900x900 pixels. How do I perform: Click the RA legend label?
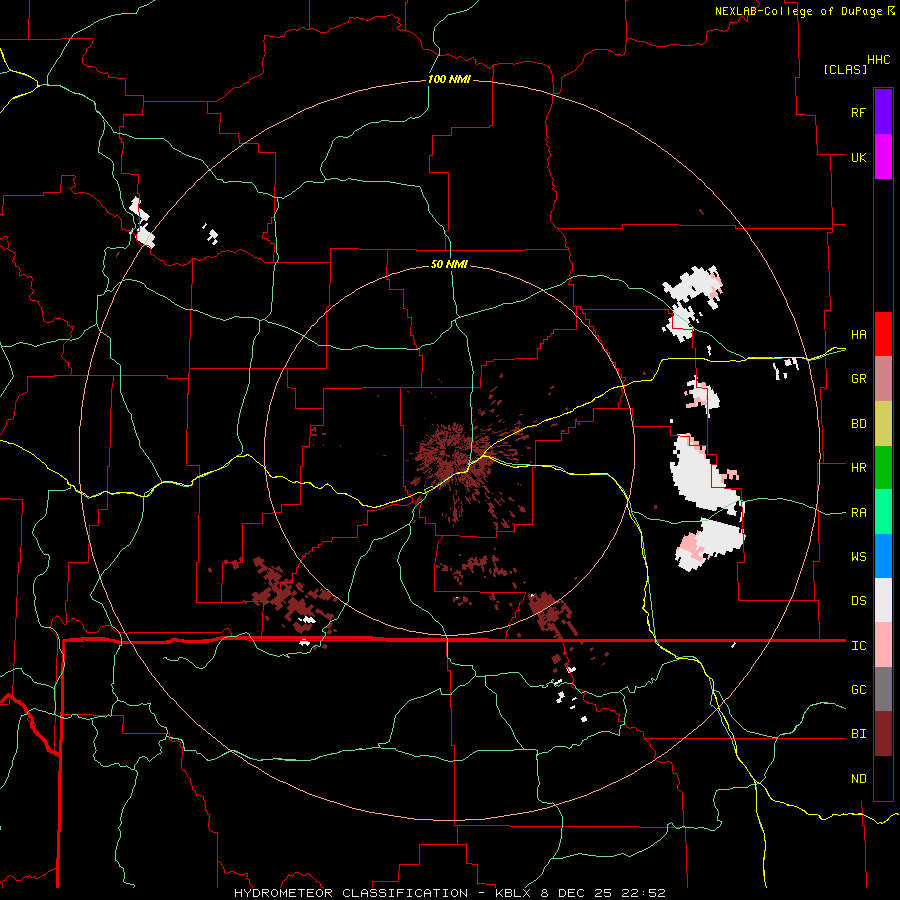(858, 513)
